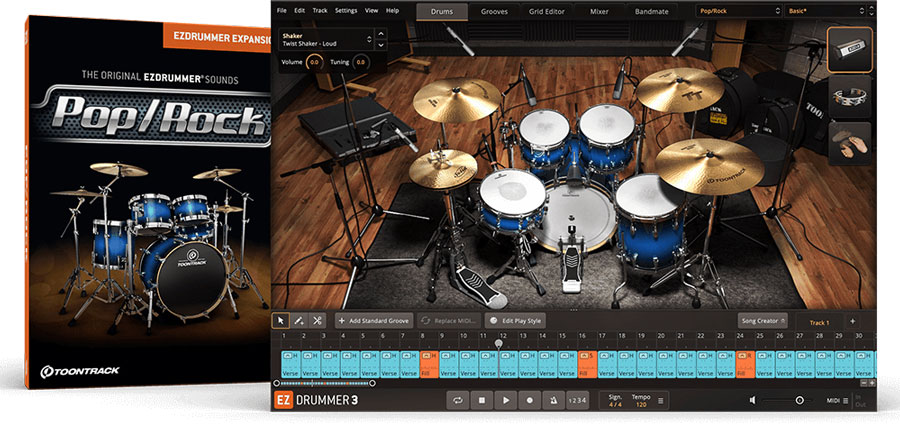Open the Settings menu
This screenshot has height=440, width=900.
(x=346, y=10)
